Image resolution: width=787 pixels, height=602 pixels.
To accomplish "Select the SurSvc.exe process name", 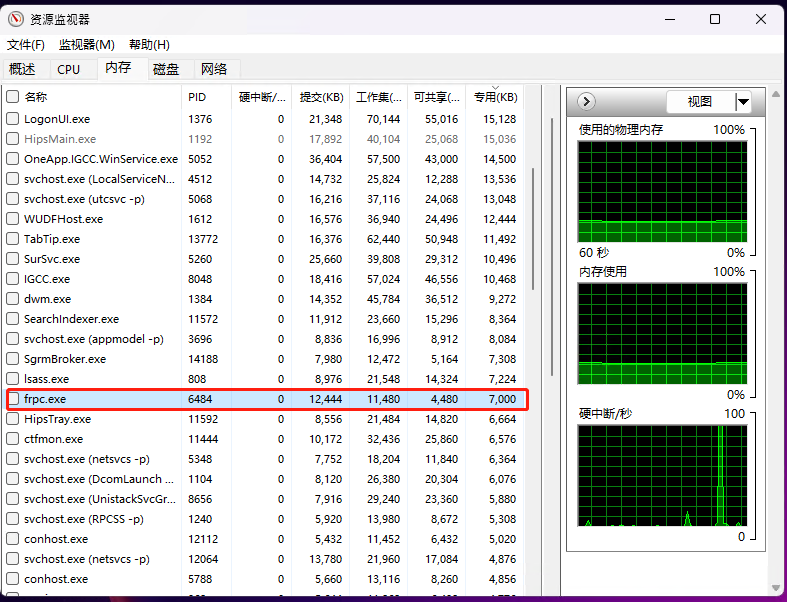I will [x=52, y=259].
